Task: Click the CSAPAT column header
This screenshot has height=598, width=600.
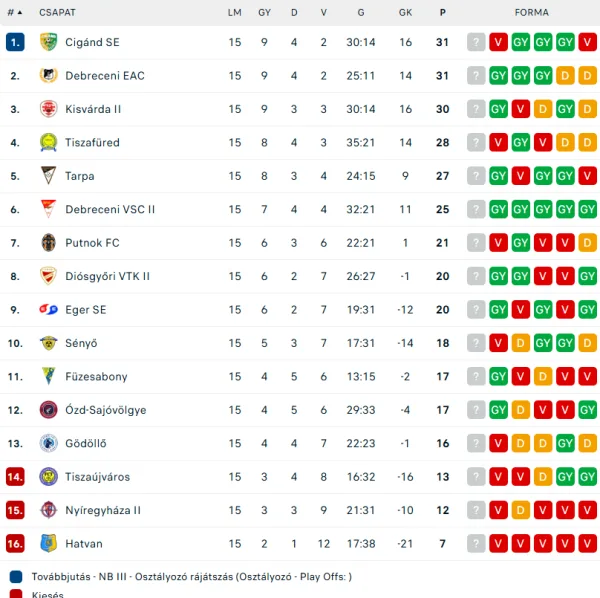Action: coord(57,12)
